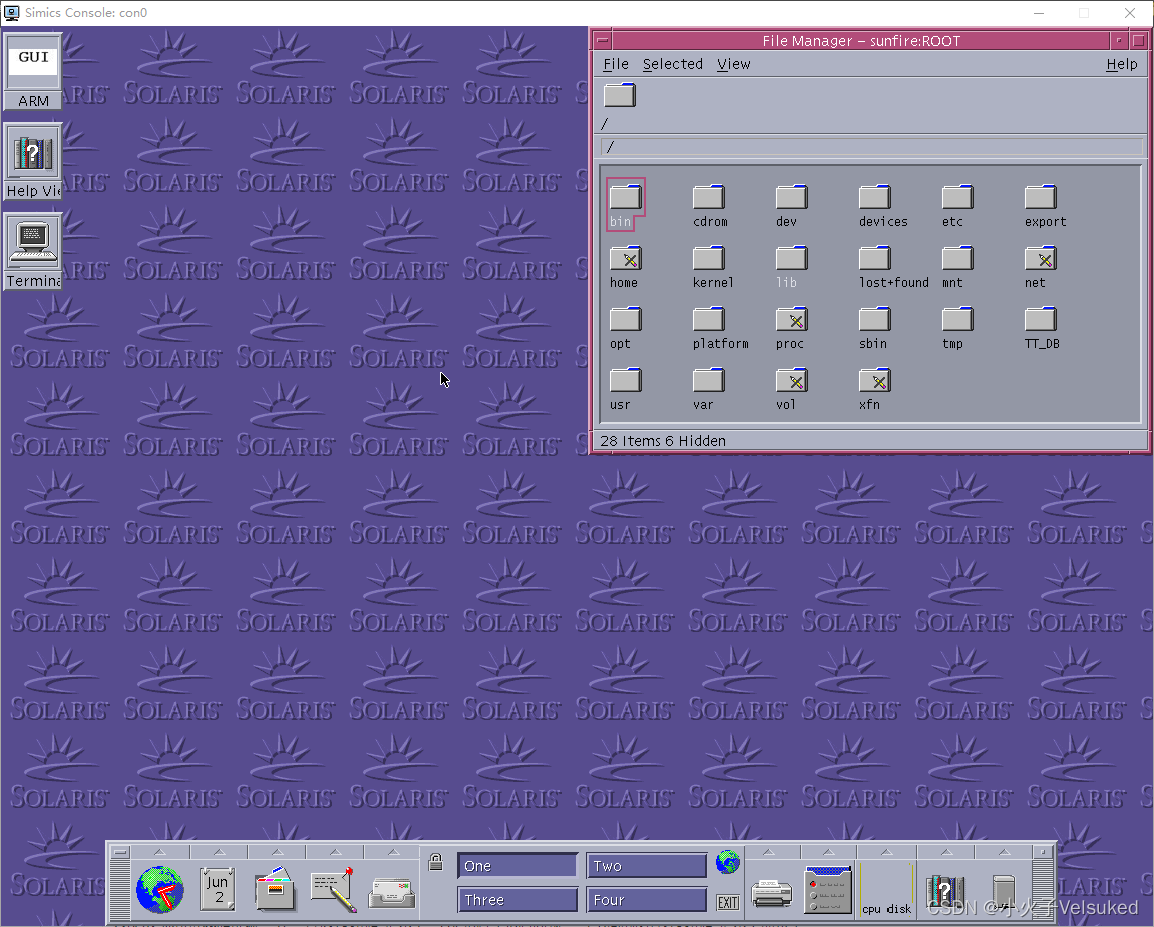
Task: Open the var folder icon
Action: (x=709, y=380)
